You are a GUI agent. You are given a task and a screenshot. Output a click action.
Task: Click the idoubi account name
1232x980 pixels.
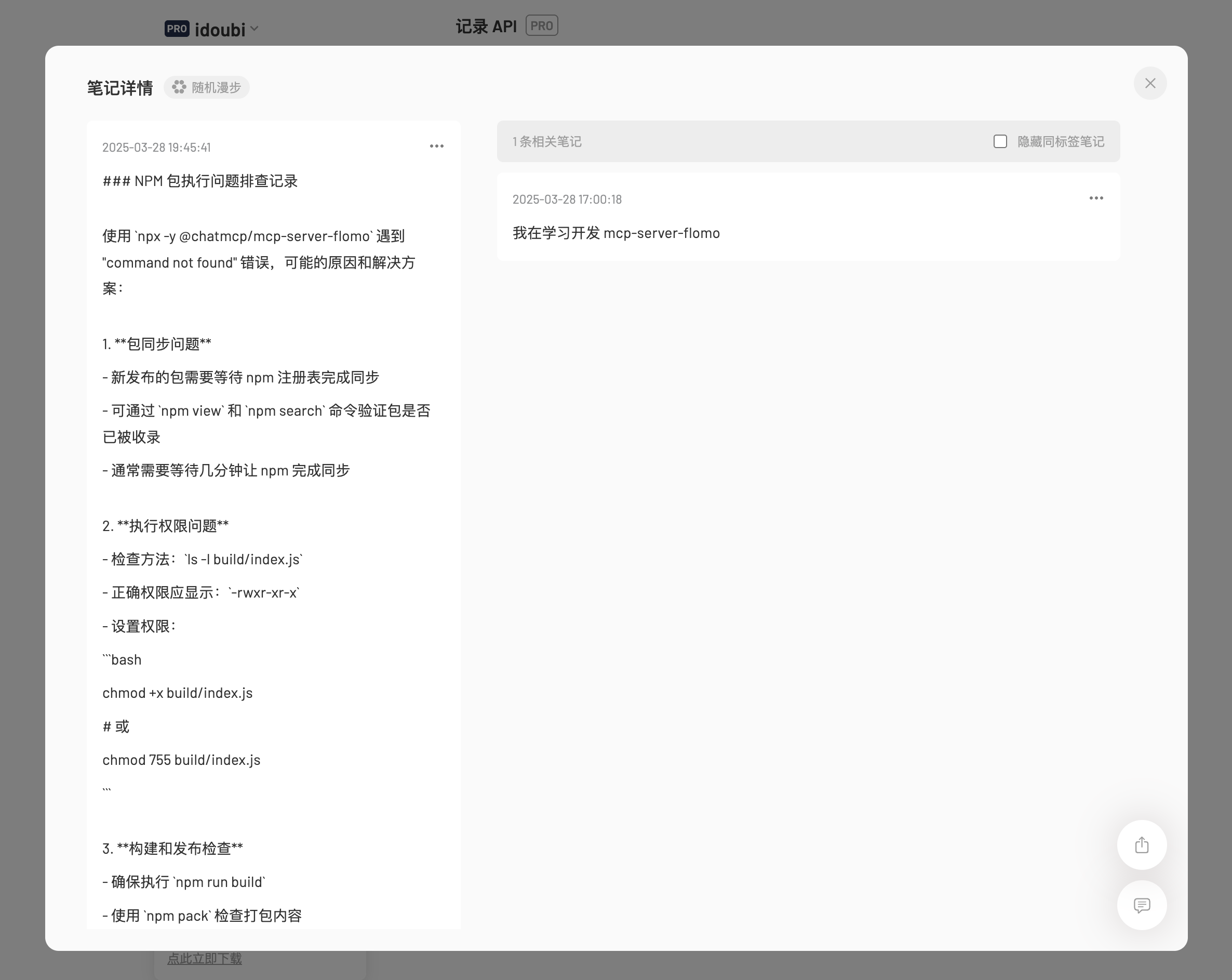[219, 29]
